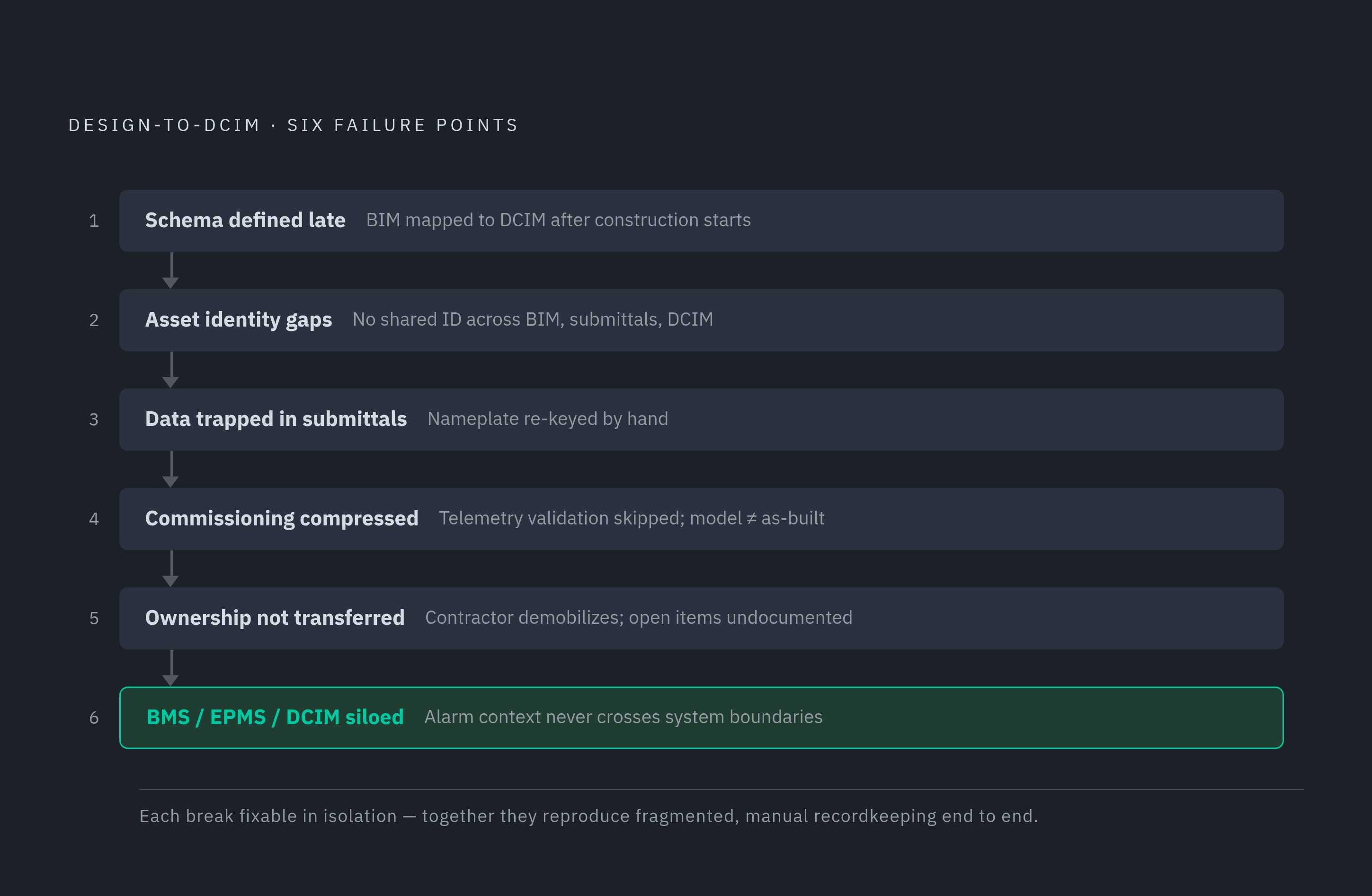
Task: Select the 'Asset identity gaps' heading
Action: tap(238, 320)
